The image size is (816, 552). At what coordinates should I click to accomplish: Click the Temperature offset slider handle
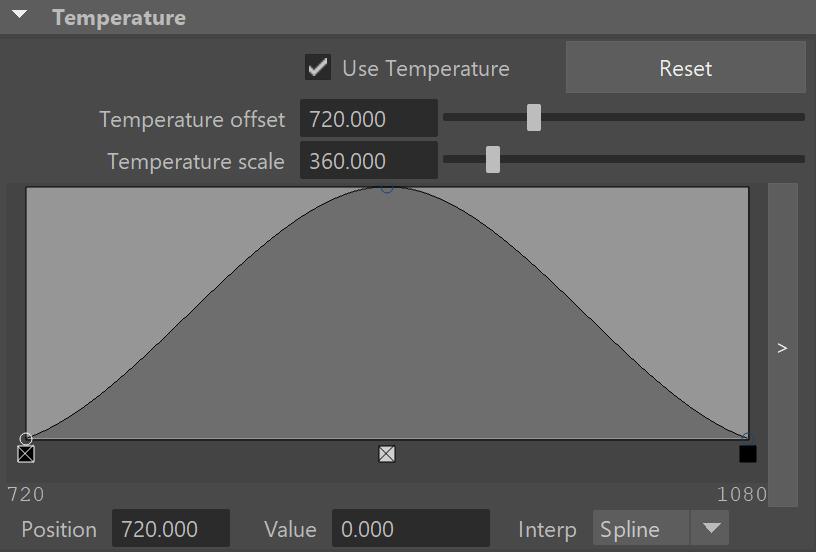click(x=533, y=118)
